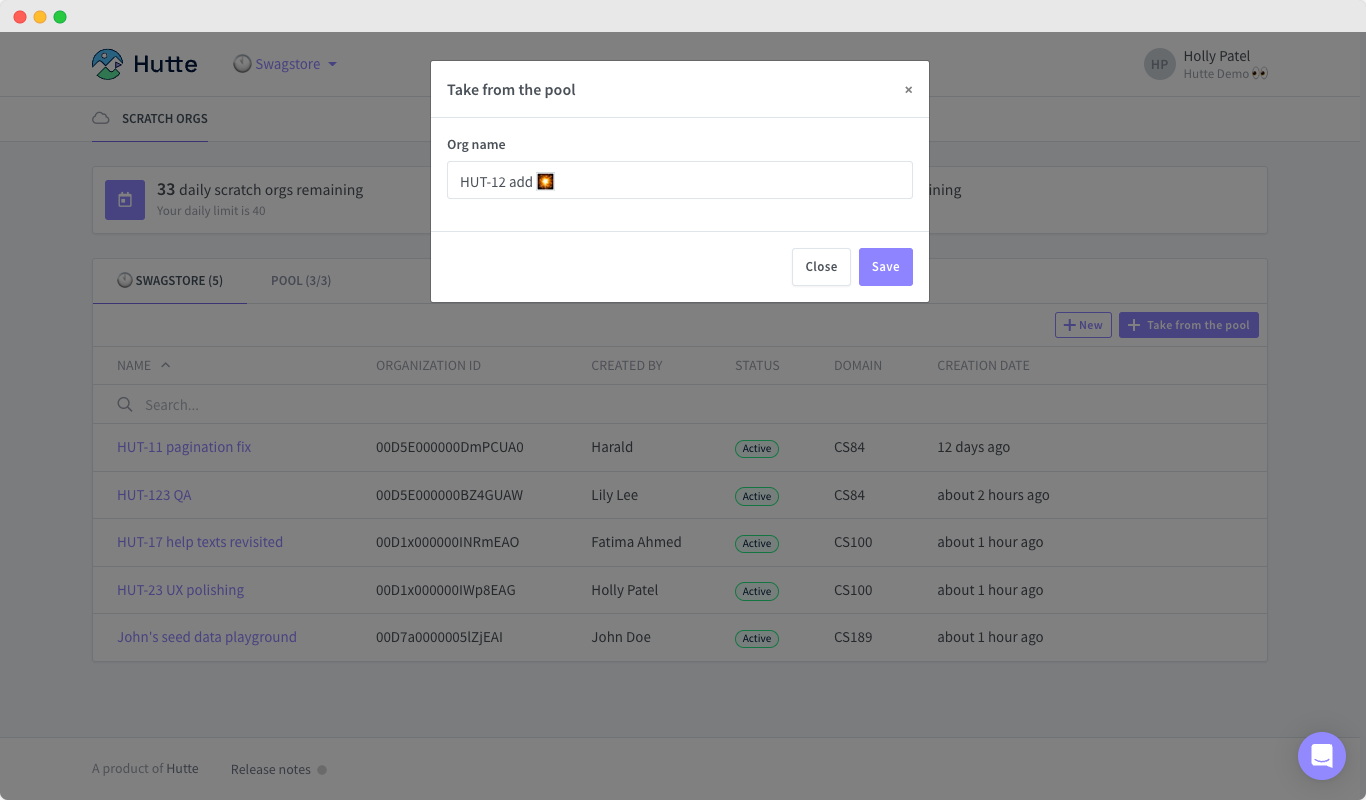Screen dimensions: 1366x800
Task: Sort by Name using the caret arrow
Action: (166, 365)
